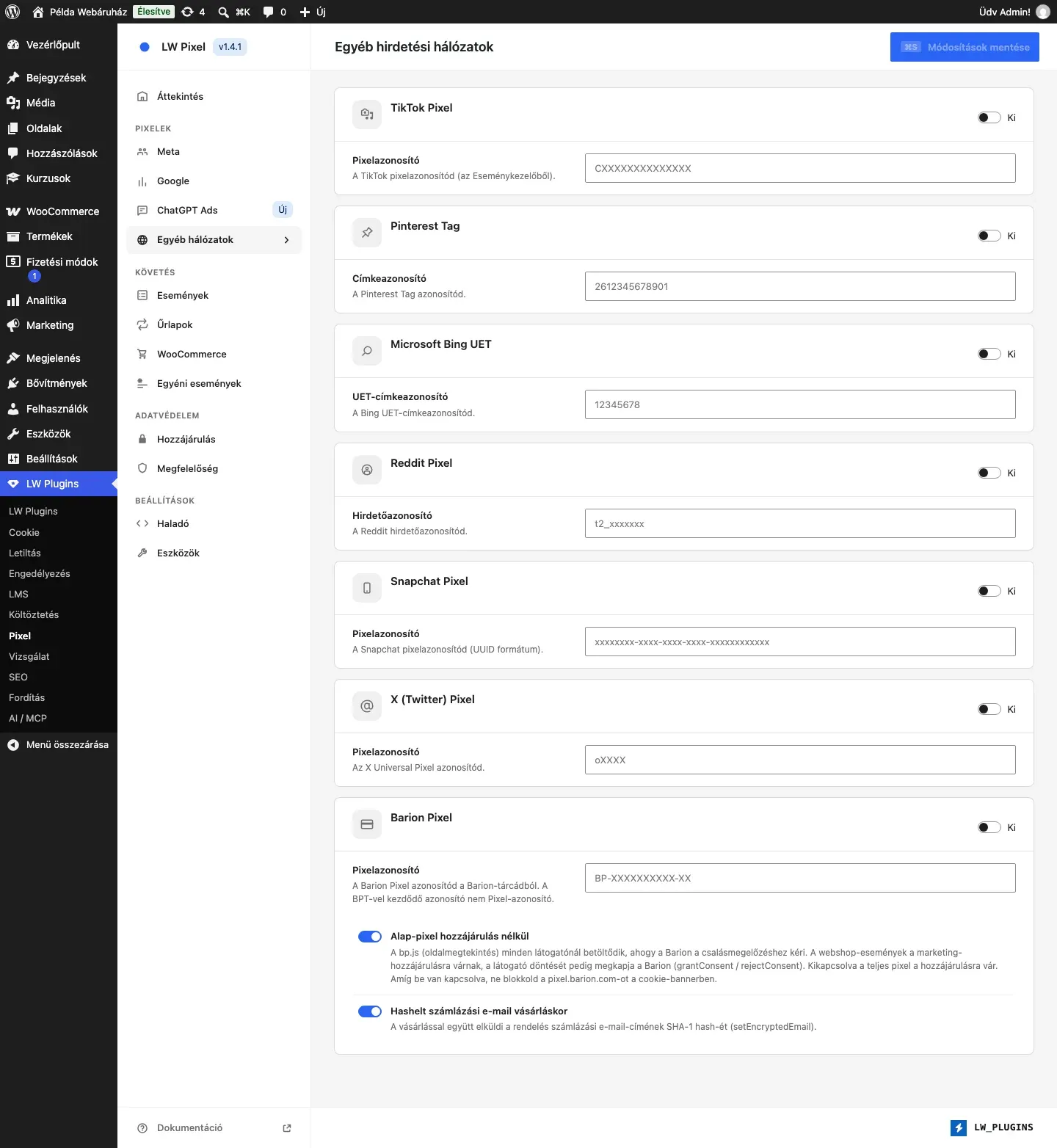Expand the Egyéb hálózatok chevron arrow
The height and width of the screenshot is (1148, 1057).
[x=286, y=240]
